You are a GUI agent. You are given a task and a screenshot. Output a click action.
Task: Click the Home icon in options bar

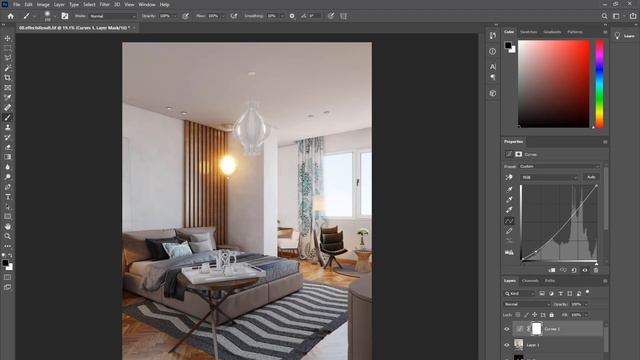tap(11, 16)
